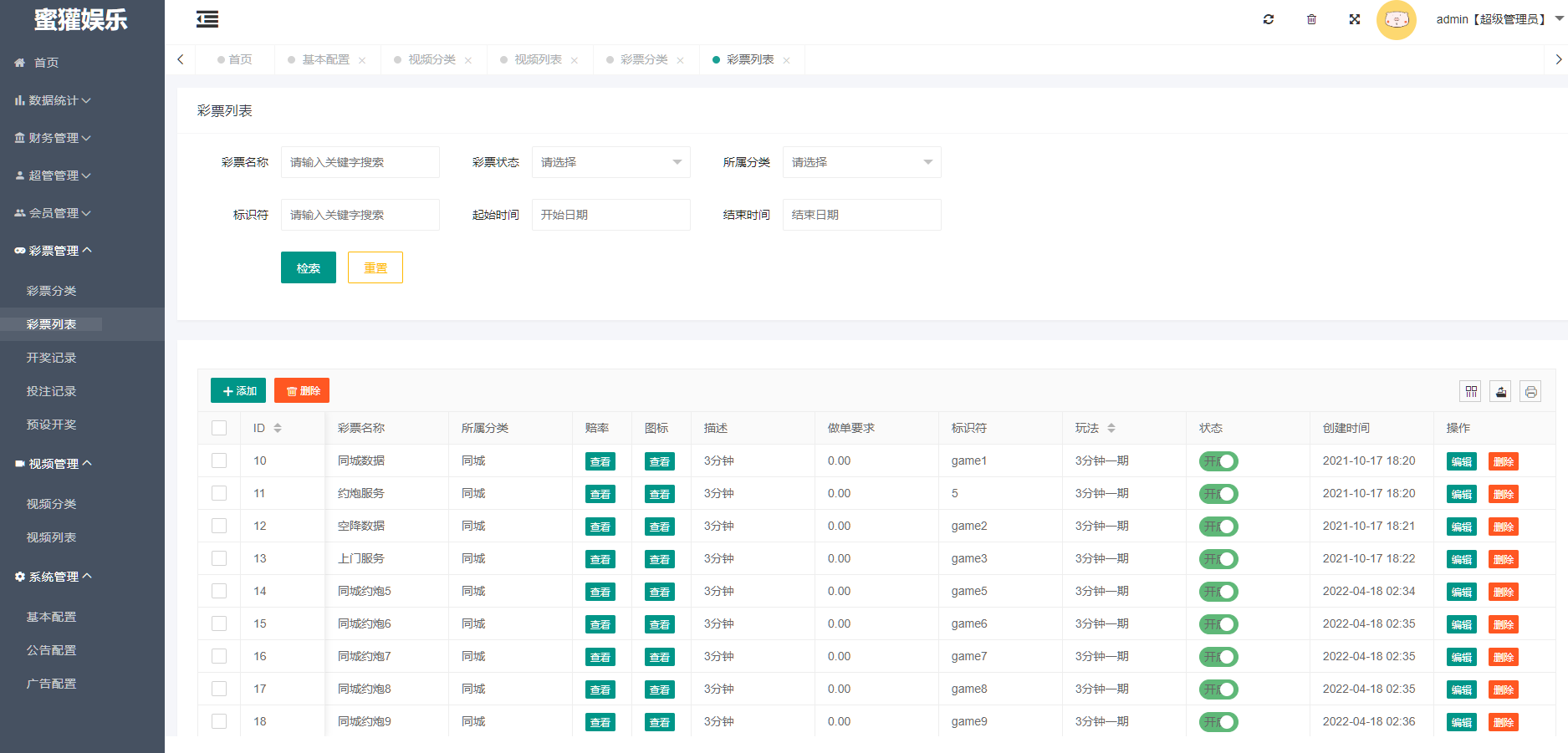This screenshot has height=753, width=1568.
Task: Collapse the sidebar with the menu icon
Action: pyautogui.click(x=207, y=19)
